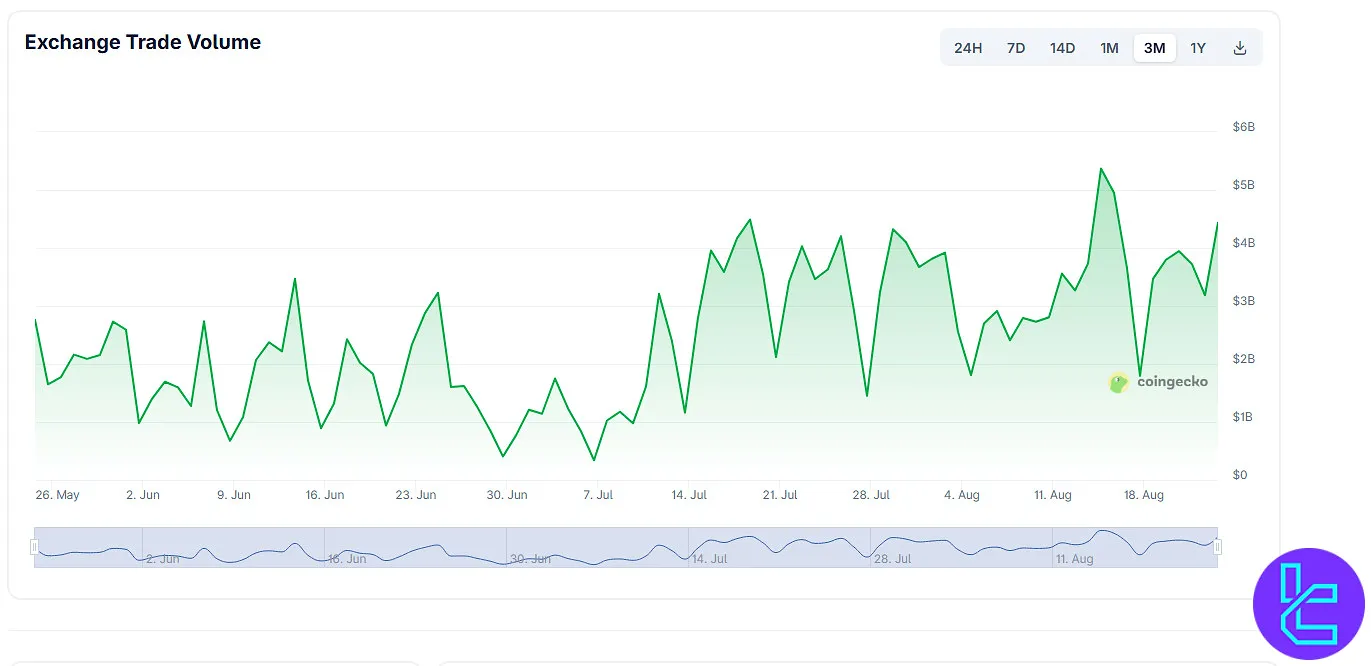Click the left range navigator handle
The height and width of the screenshot is (666, 1371).
34,547
